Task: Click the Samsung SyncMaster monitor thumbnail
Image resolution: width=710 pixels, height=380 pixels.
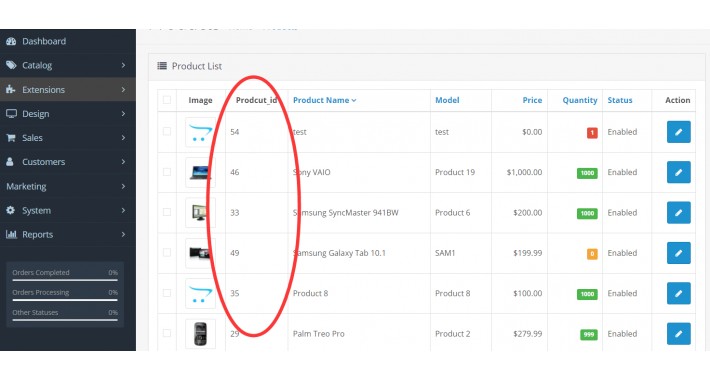Action: [x=201, y=212]
